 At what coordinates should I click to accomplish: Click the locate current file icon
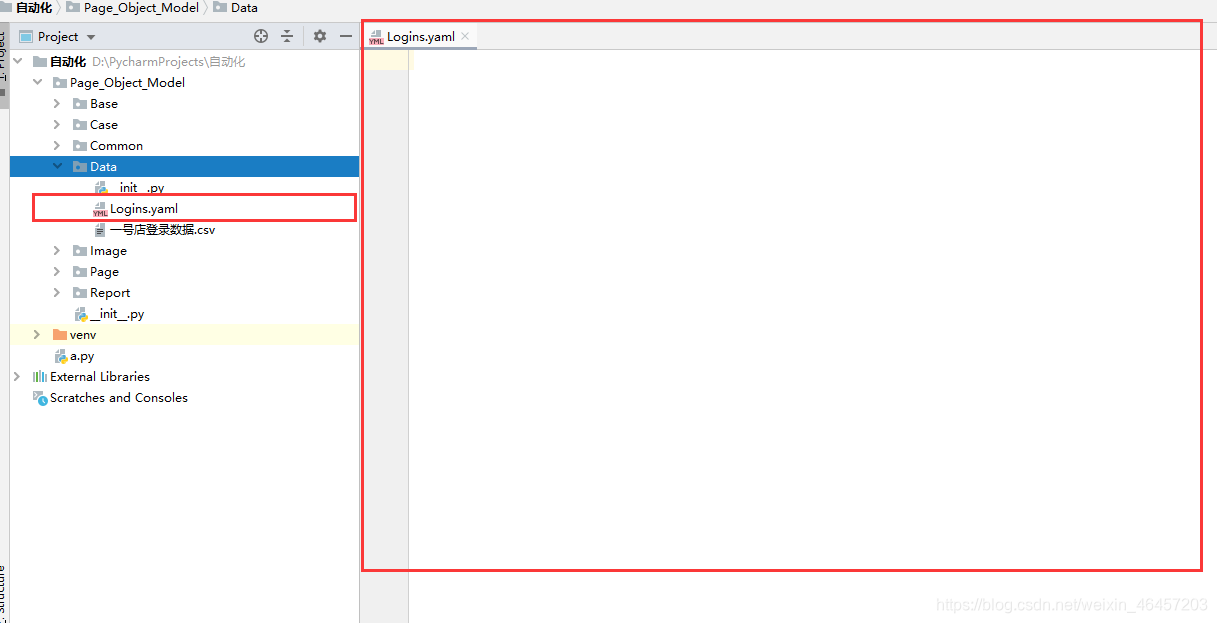point(261,36)
